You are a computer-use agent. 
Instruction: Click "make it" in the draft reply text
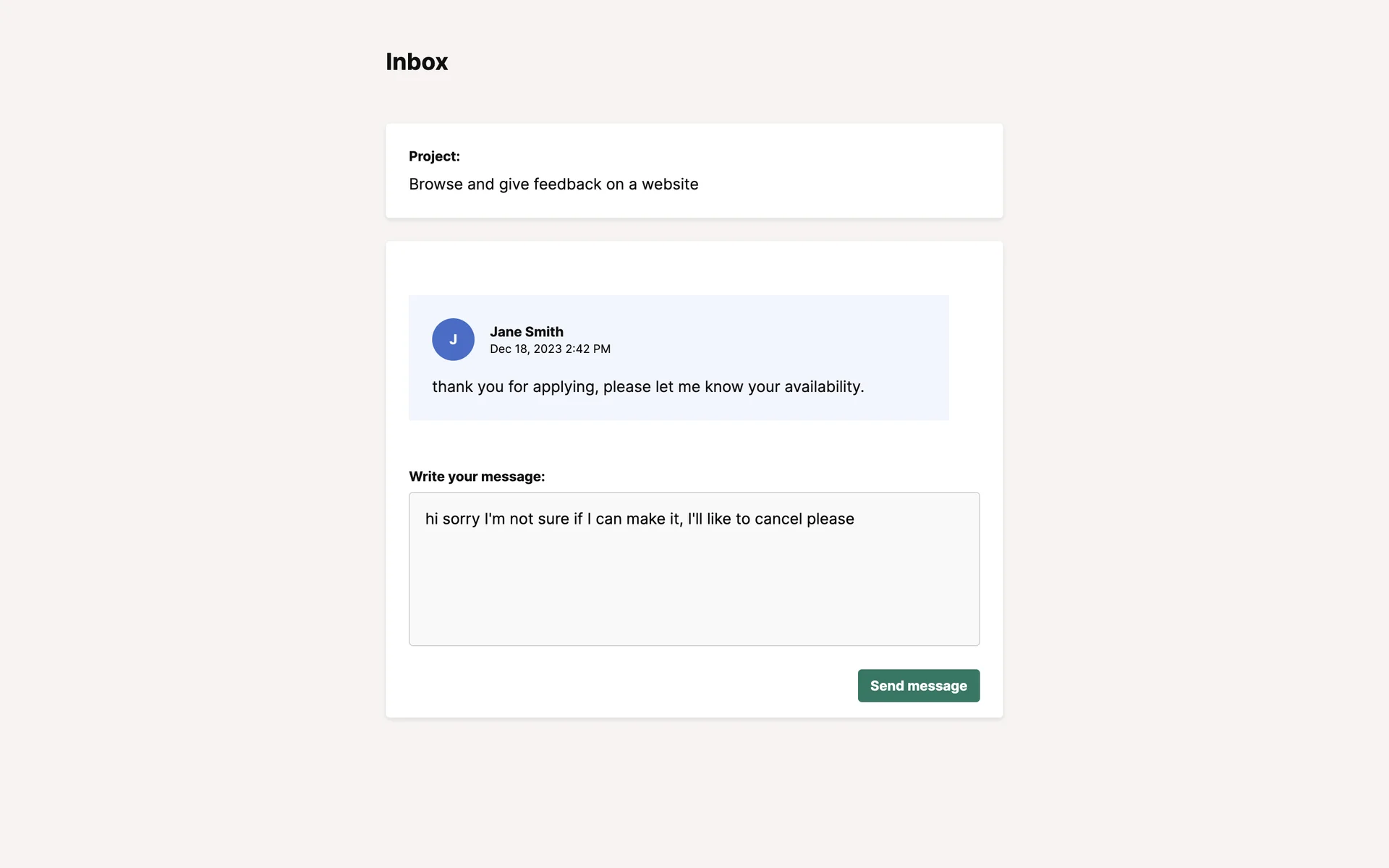coord(653,519)
